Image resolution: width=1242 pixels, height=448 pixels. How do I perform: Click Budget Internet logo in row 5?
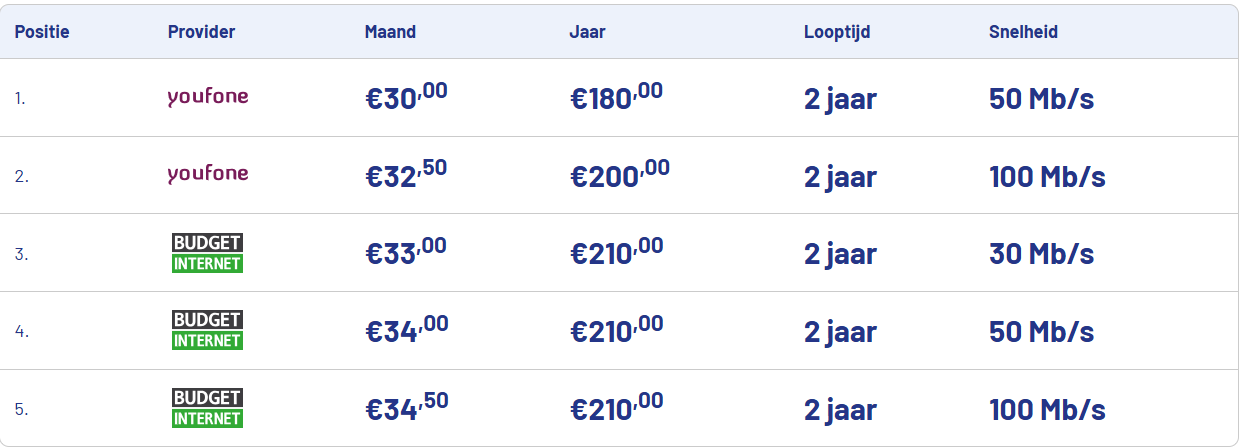(x=207, y=408)
